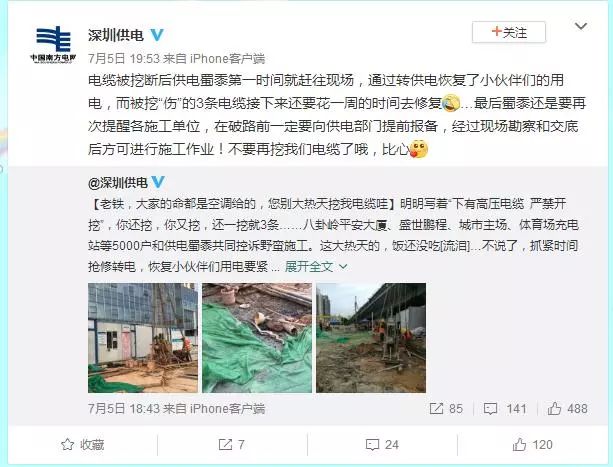Like this post with 120 thumbs-up
Image resolution: width=613 pixels, height=467 pixels.
[x=532, y=444]
